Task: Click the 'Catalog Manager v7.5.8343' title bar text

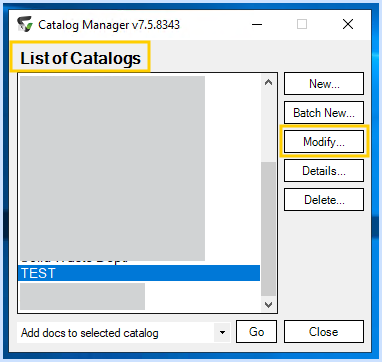Action: click(x=109, y=25)
